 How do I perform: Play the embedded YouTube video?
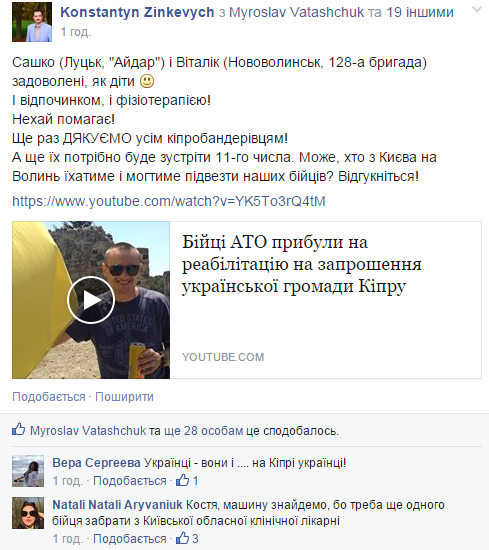click(91, 300)
